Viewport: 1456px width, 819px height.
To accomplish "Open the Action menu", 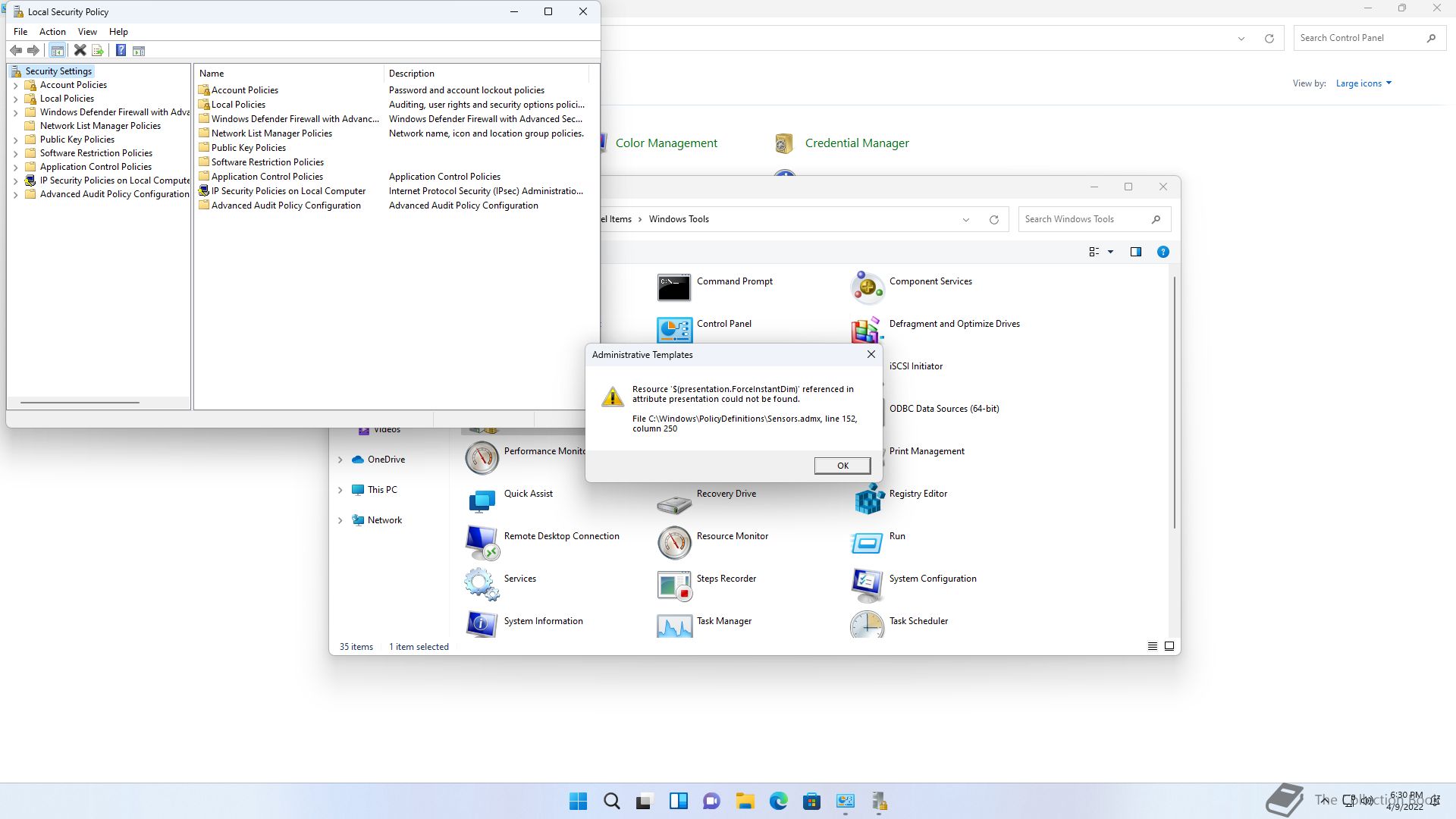I will pyautogui.click(x=52, y=32).
